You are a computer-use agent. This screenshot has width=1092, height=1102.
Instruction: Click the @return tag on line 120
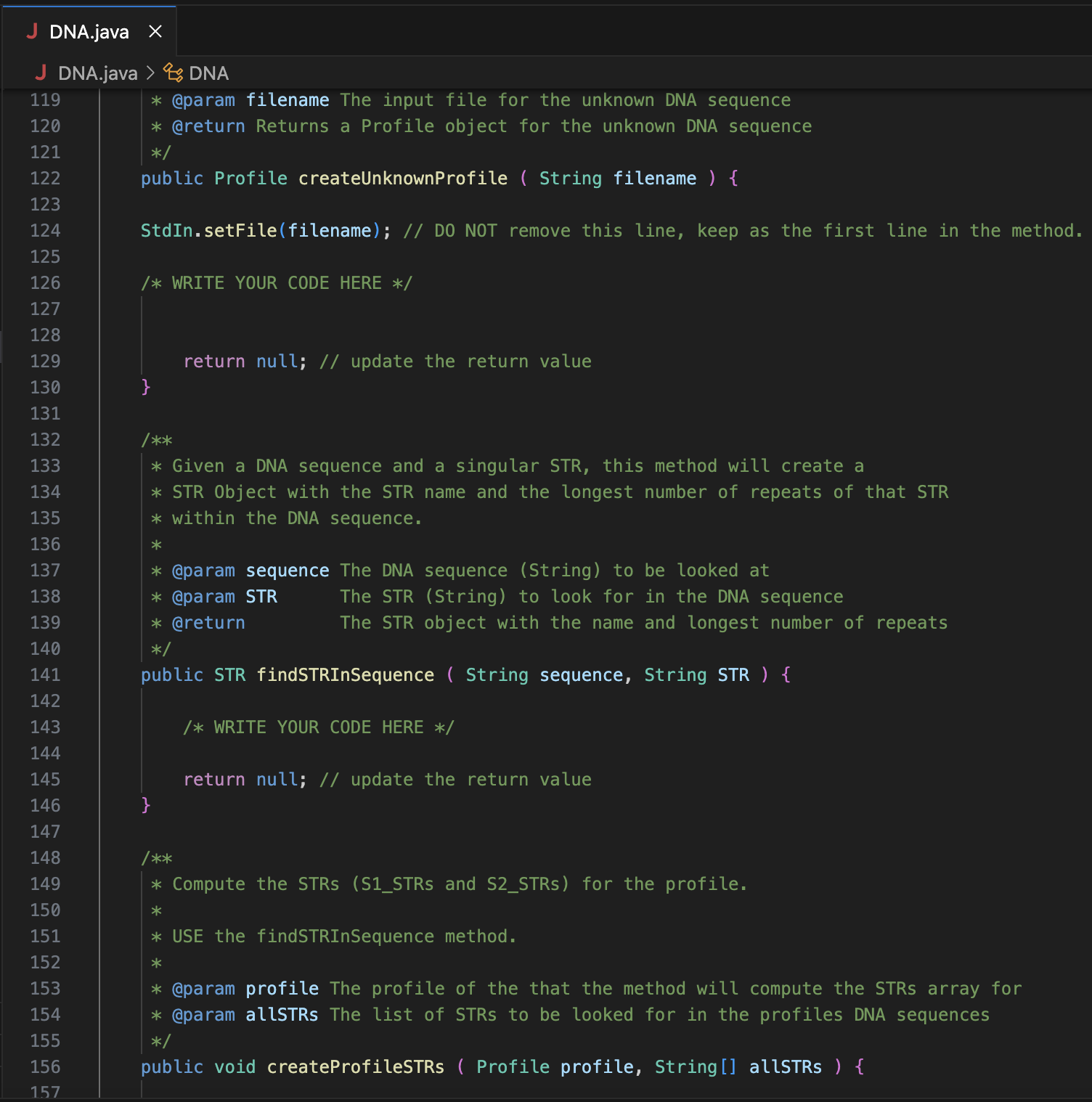(x=209, y=126)
